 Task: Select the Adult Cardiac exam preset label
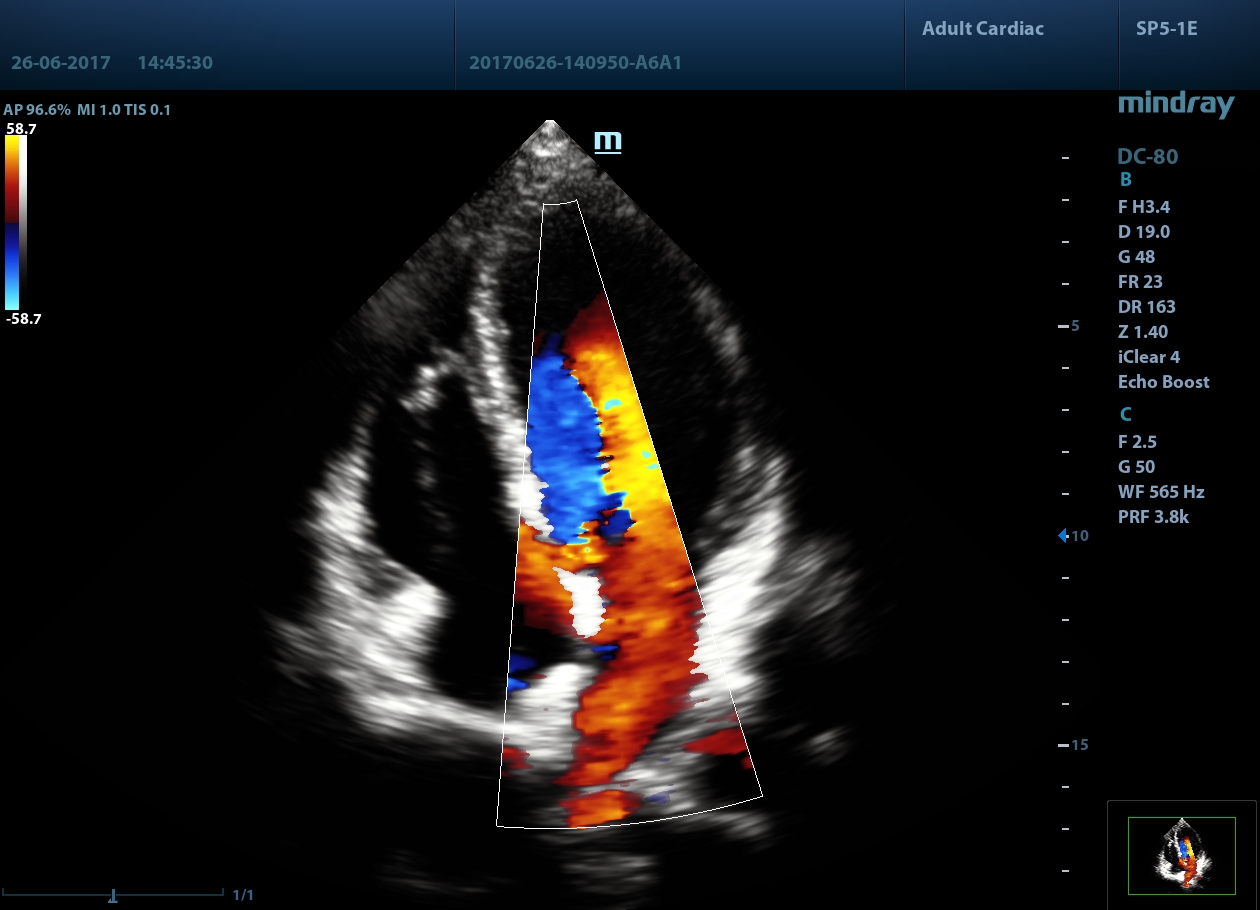[x=982, y=28]
